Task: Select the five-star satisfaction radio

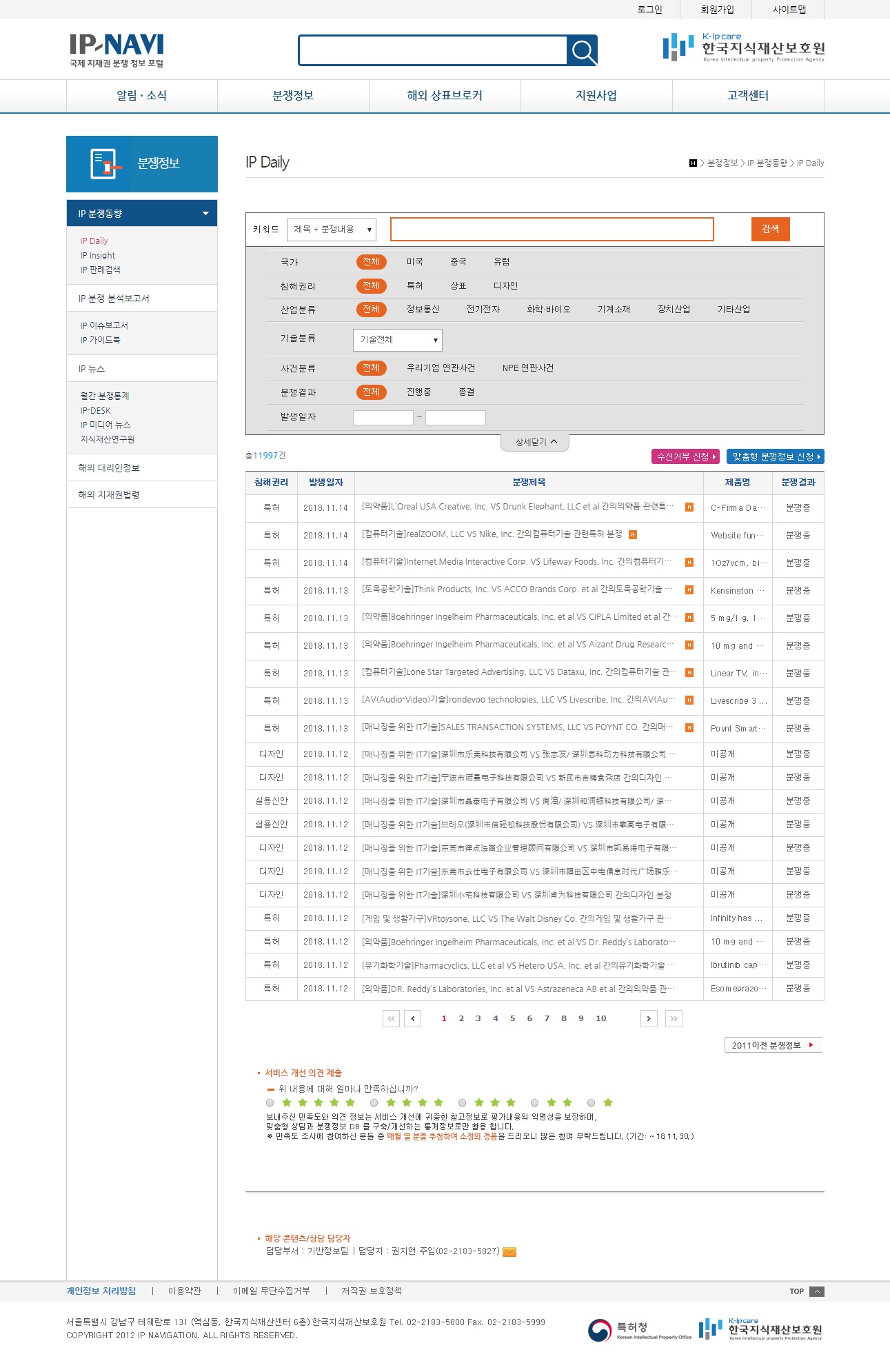Action: [x=270, y=1103]
